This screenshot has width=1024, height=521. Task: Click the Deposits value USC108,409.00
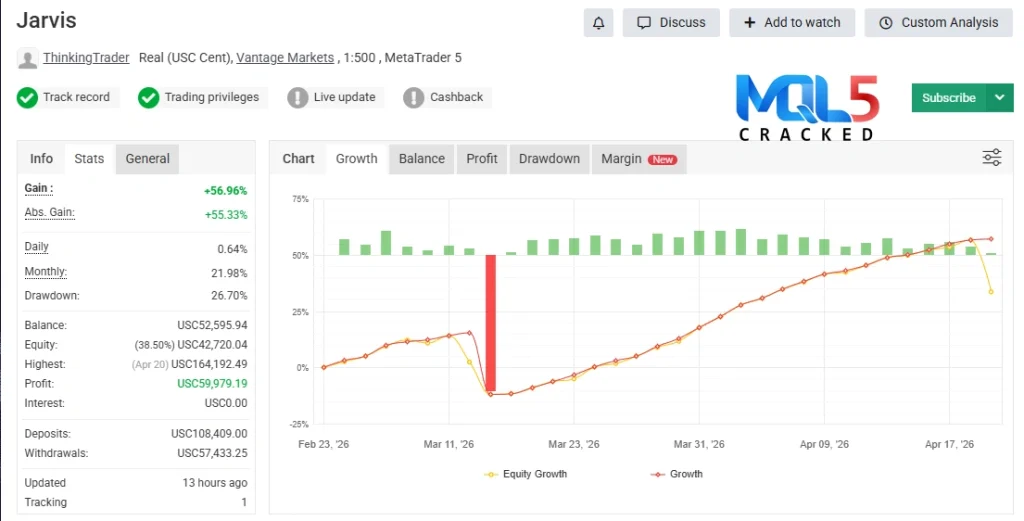click(209, 434)
